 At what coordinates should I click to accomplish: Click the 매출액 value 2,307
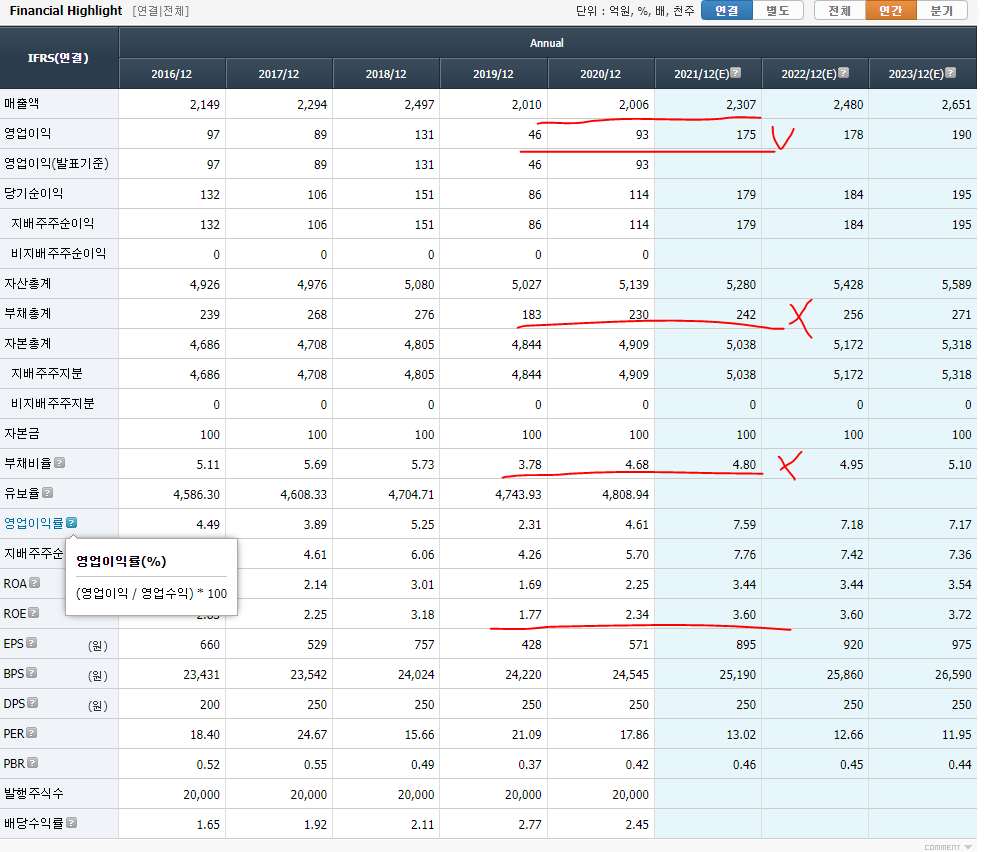click(741, 105)
